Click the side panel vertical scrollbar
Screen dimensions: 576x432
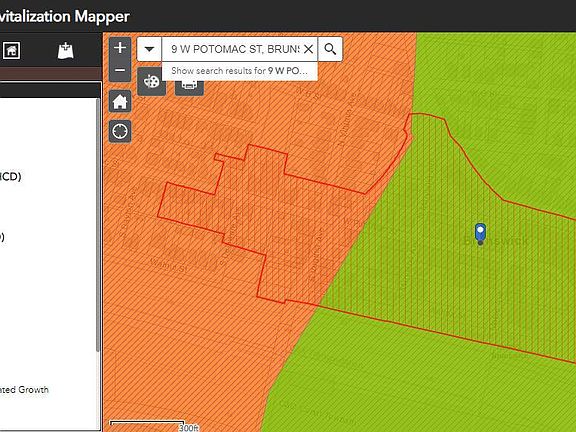[98, 224]
